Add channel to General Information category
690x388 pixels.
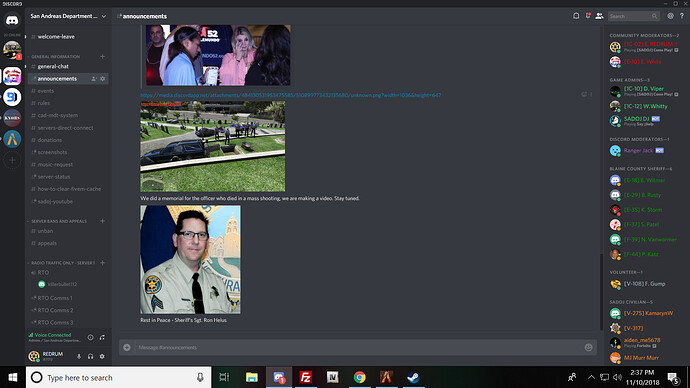[103, 56]
